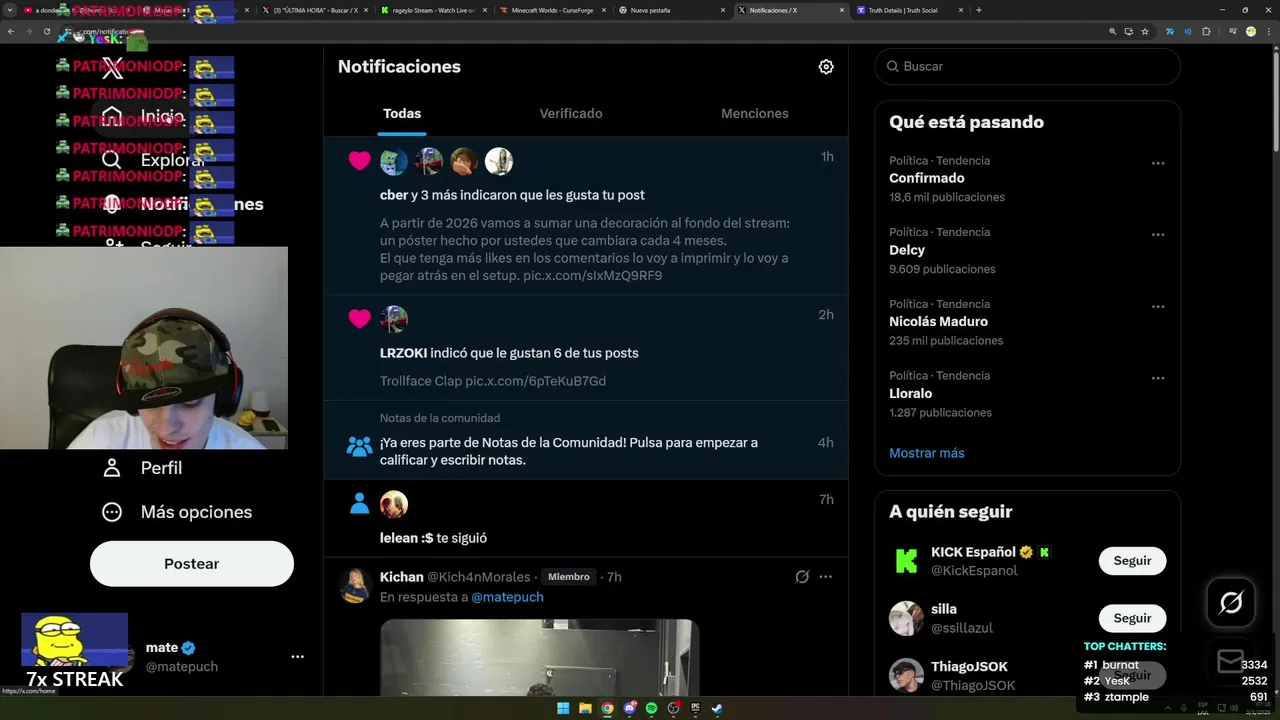Click the page vertical scrollbar
This screenshot has height=720, width=1280.
pos(1274,100)
